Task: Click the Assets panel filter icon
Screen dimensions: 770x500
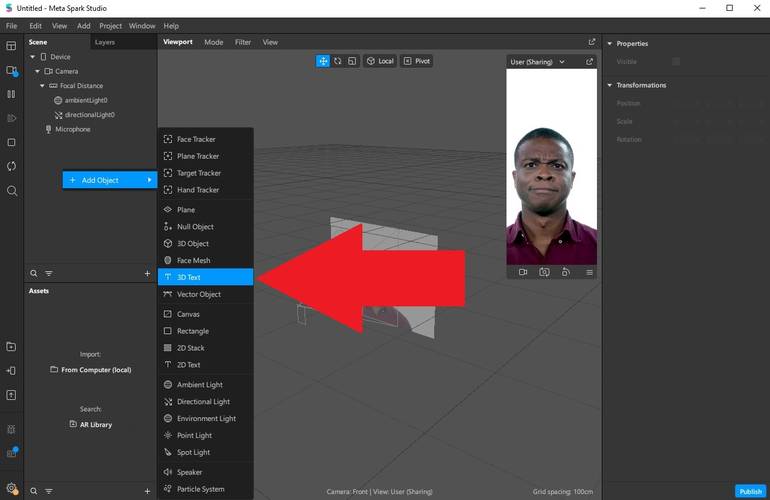Action: pos(49,491)
